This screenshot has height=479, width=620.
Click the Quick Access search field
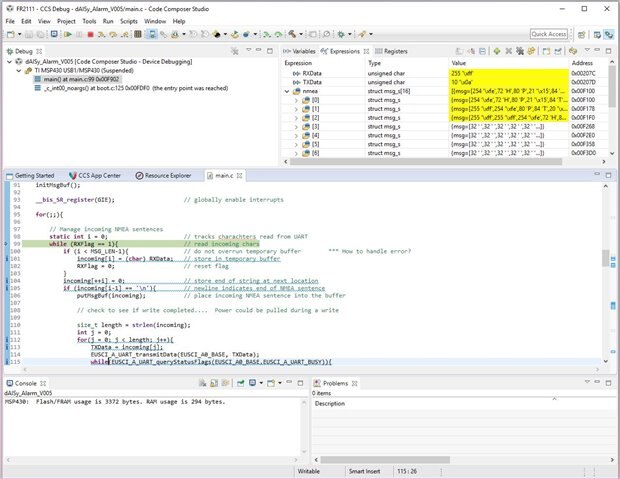tap(549, 34)
